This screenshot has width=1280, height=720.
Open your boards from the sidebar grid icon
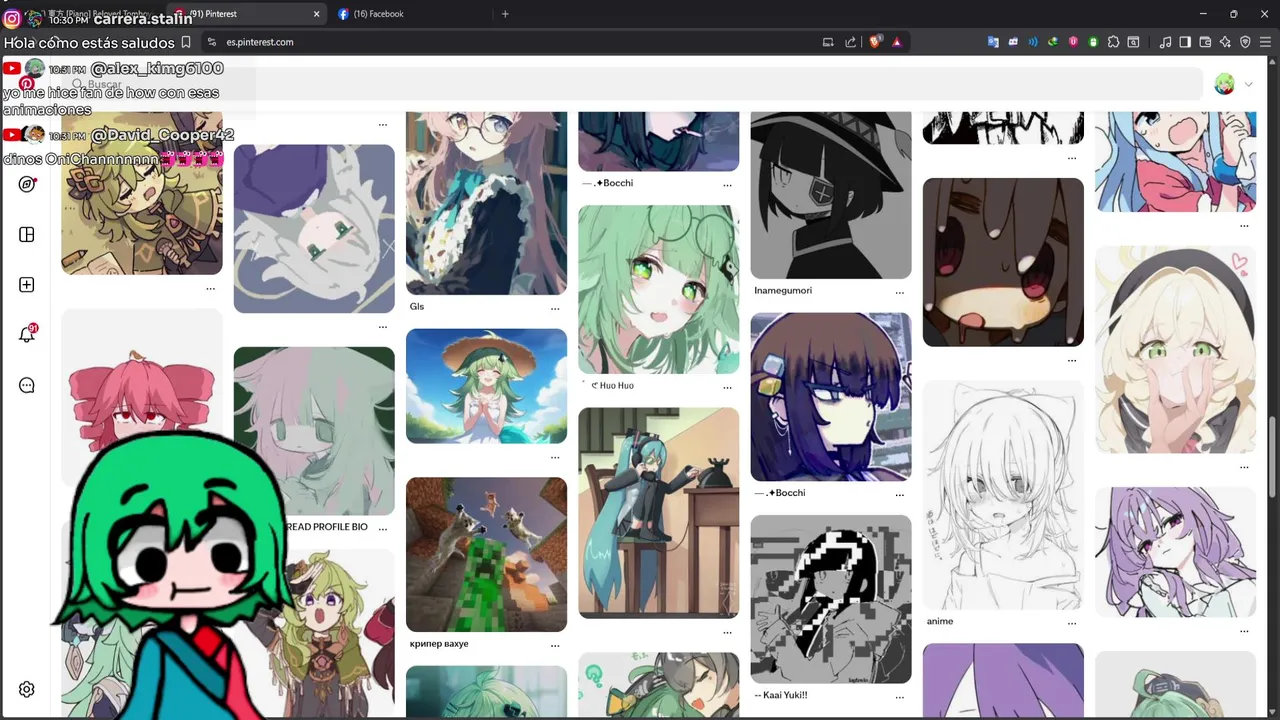[x=27, y=234]
